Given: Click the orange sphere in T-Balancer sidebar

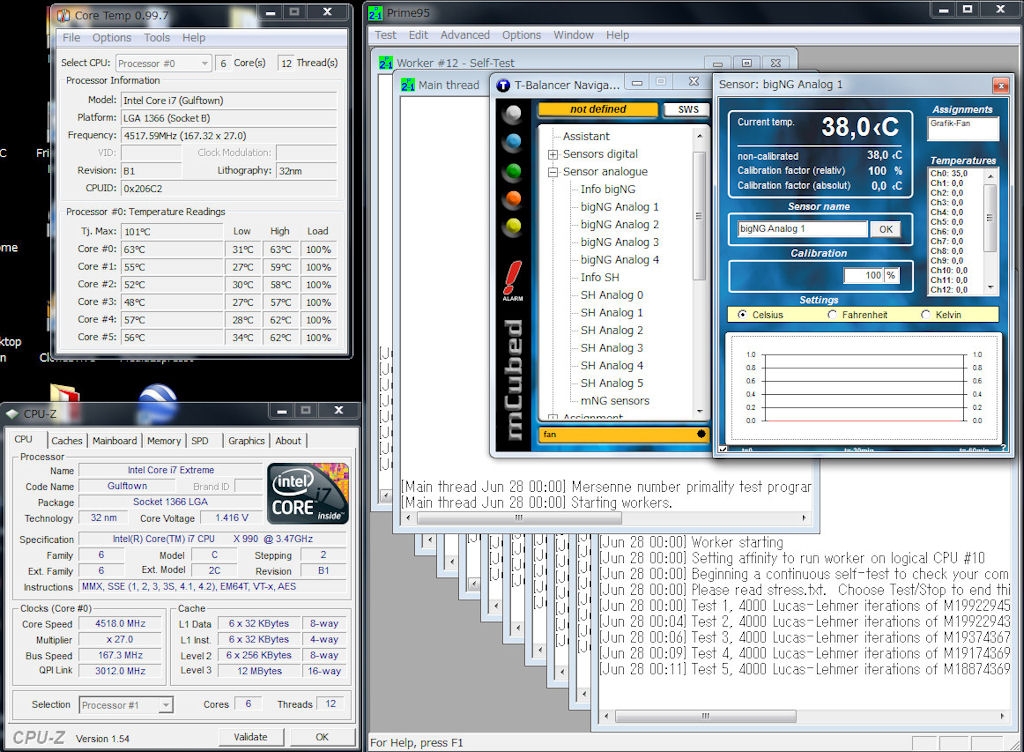Looking at the screenshot, I should tap(513, 198).
